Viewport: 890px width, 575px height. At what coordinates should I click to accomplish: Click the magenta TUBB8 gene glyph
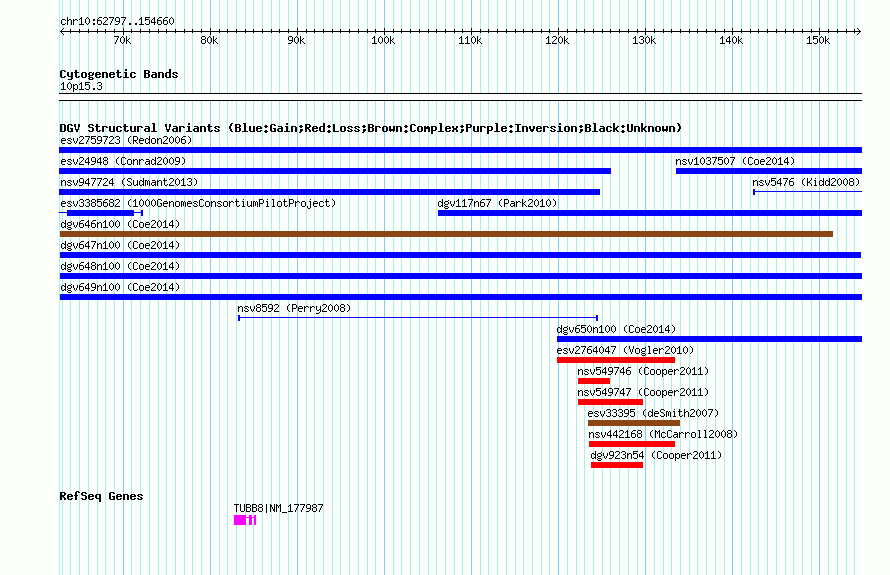click(245, 520)
